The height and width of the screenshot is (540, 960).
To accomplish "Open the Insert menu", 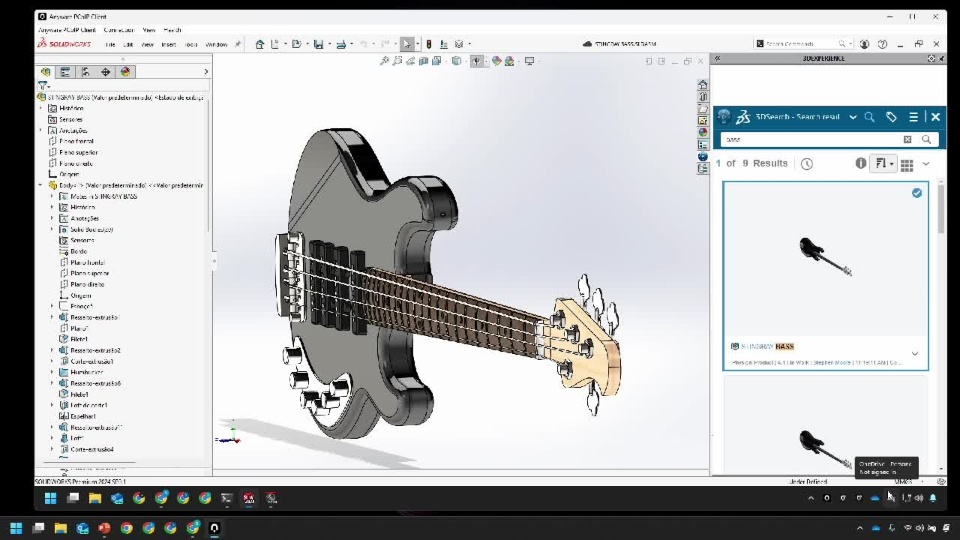I will coord(169,45).
